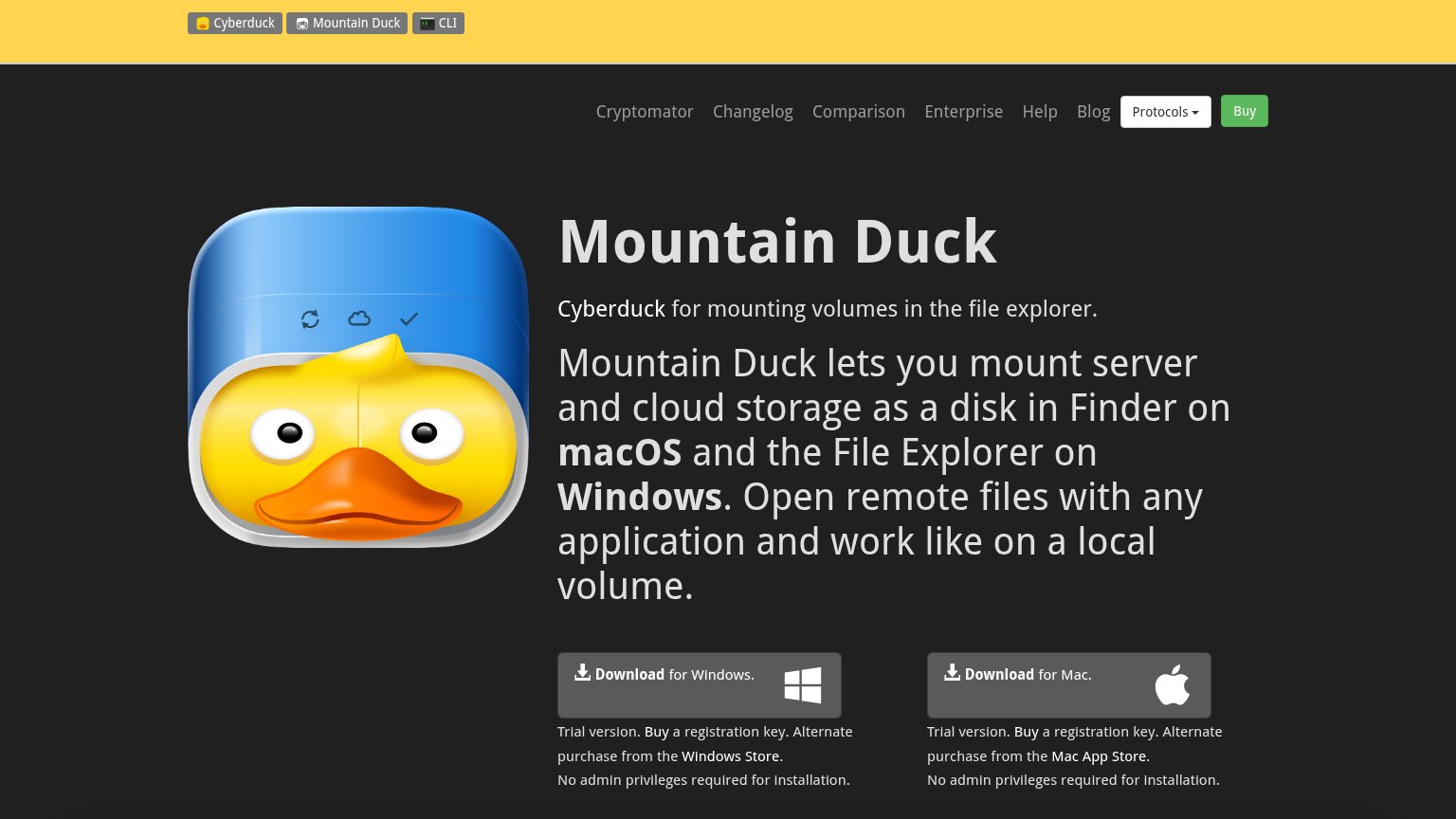Click the Mountain Duck icon in top bar
This screenshot has height=819, width=1456.
tap(302, 24)
